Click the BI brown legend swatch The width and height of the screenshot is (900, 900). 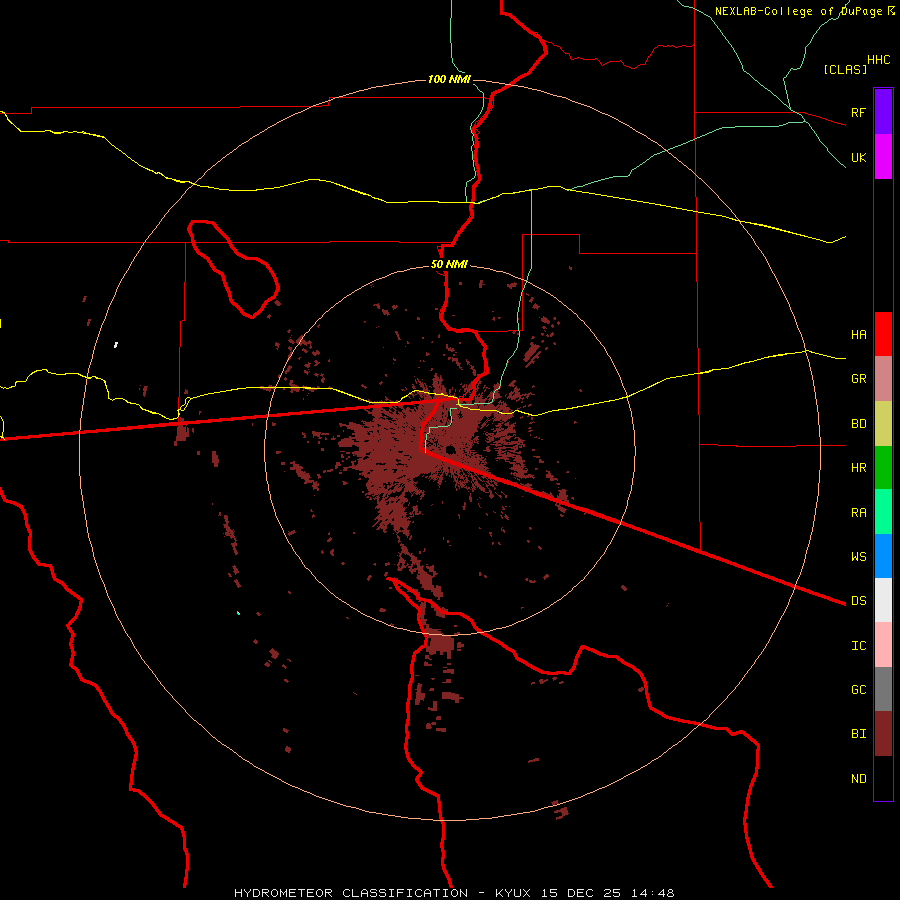(x=883, y=734)
